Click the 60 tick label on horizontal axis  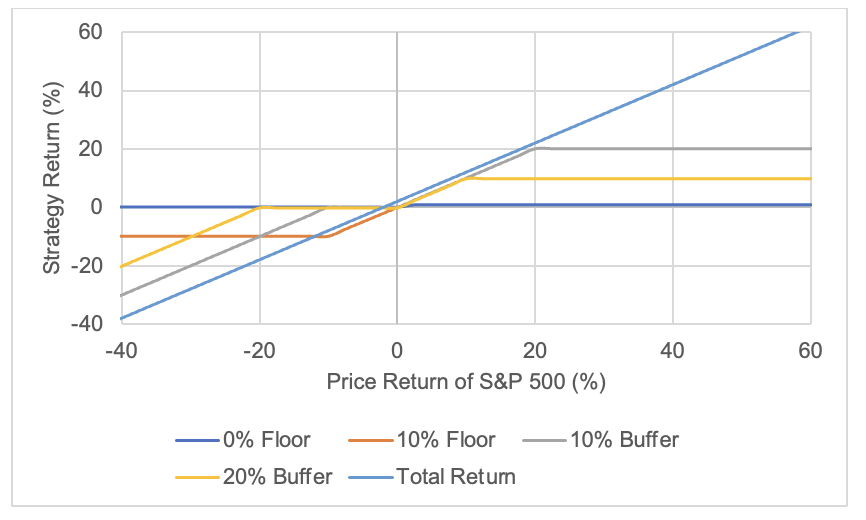810,351
